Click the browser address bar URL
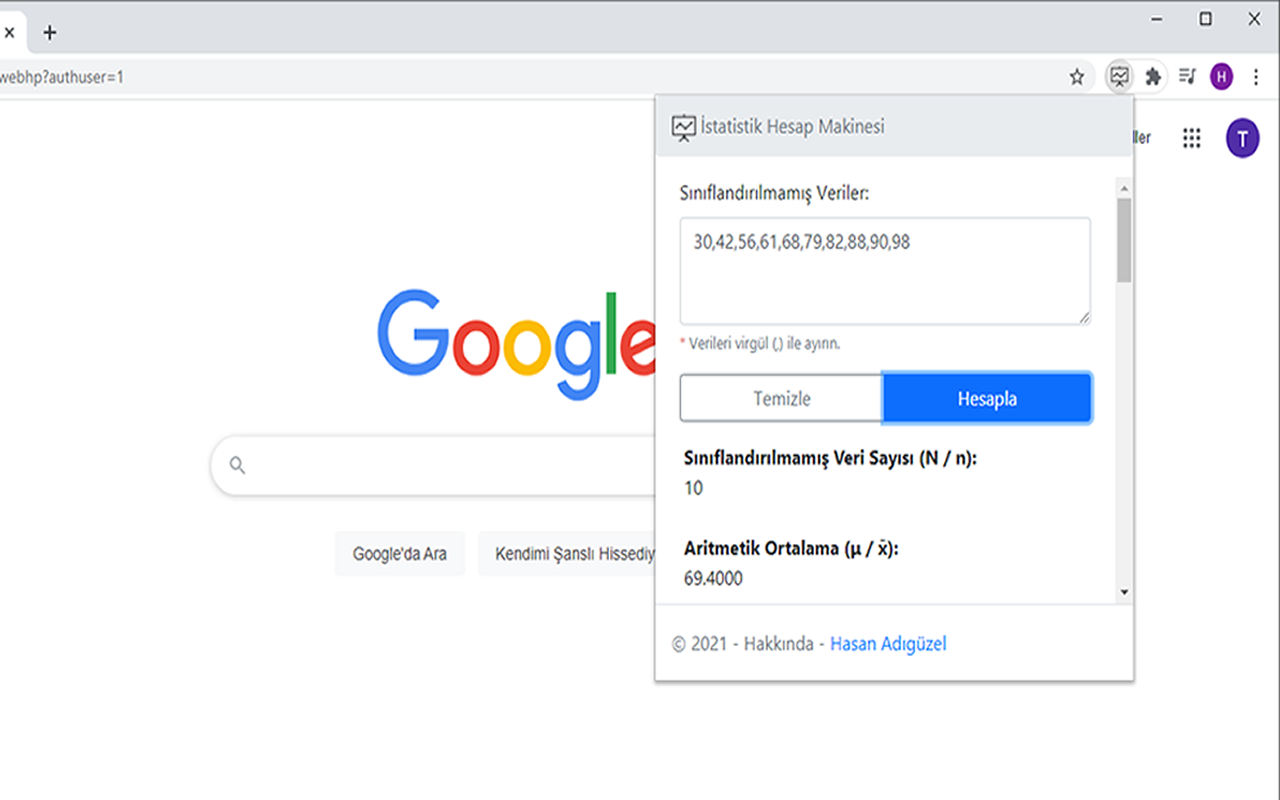 pos(62,77)
